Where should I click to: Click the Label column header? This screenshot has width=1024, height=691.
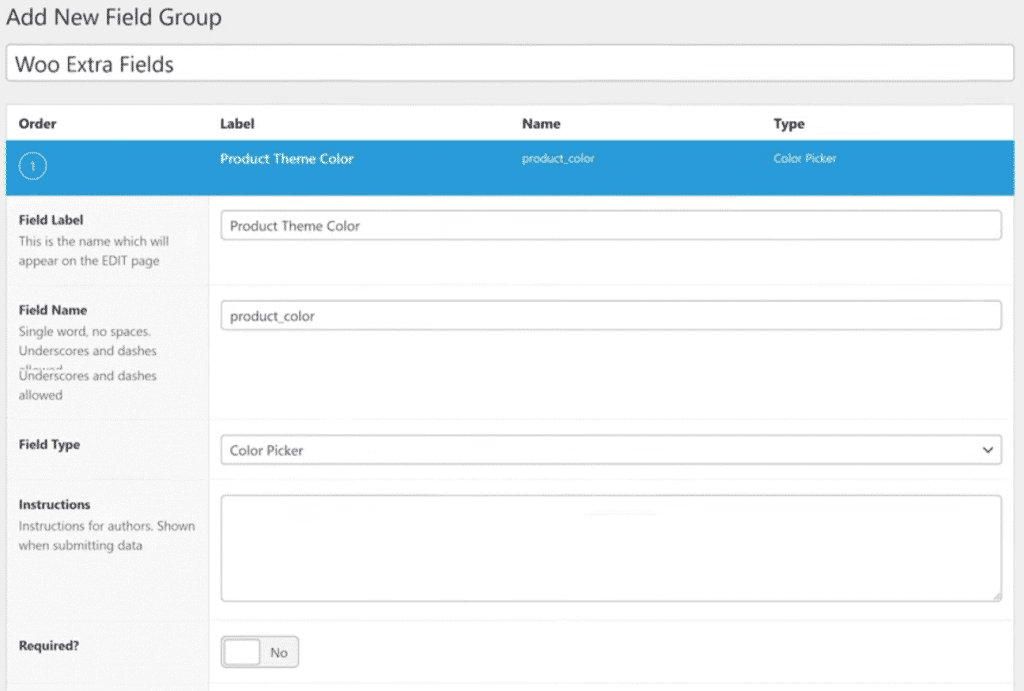coord(237,124)
